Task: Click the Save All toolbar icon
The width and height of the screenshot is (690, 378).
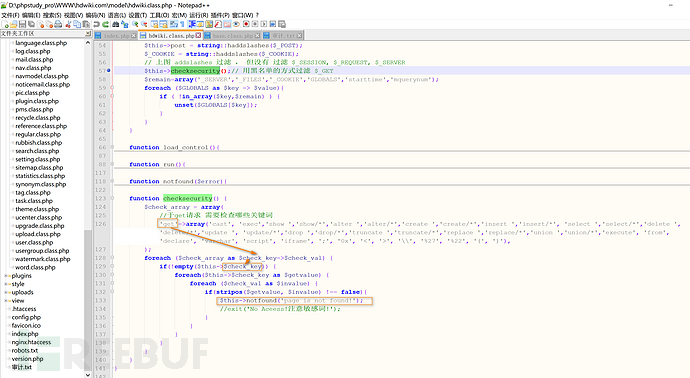Action: point(31,24)
